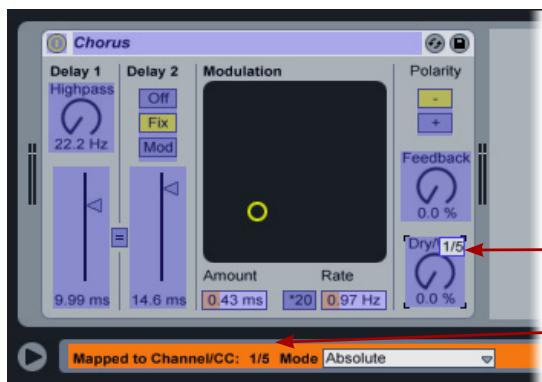Viewport: 542px width, 382px height.
Task: Open the Mode Absolute dropdown
Action: 409,358
